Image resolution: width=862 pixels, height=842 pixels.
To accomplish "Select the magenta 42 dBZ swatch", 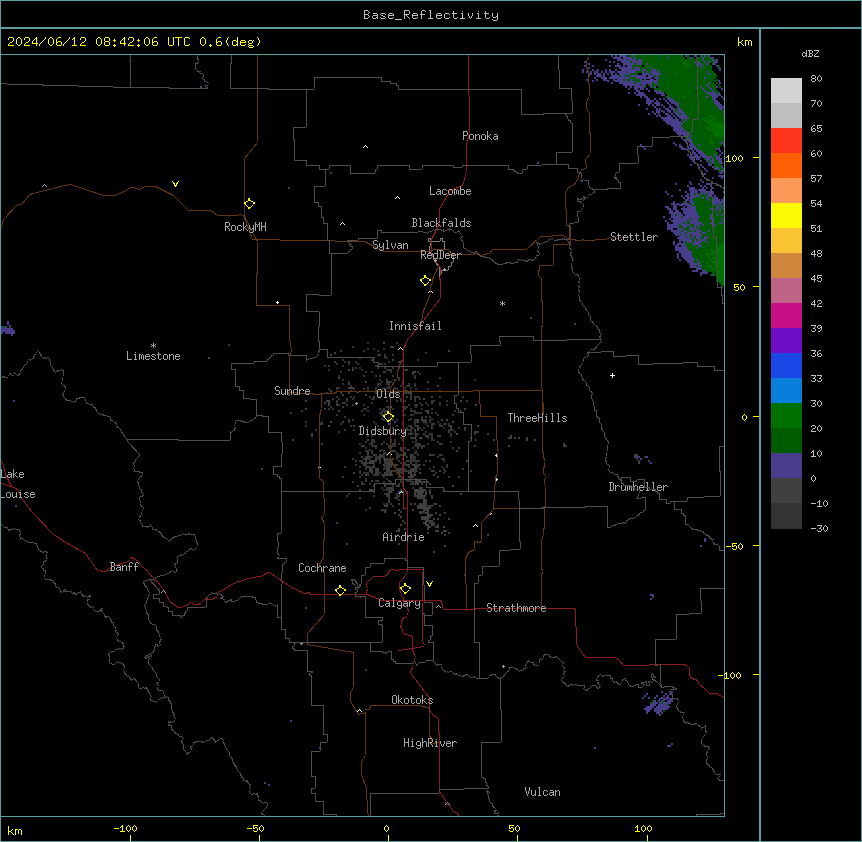I will 786,315.
